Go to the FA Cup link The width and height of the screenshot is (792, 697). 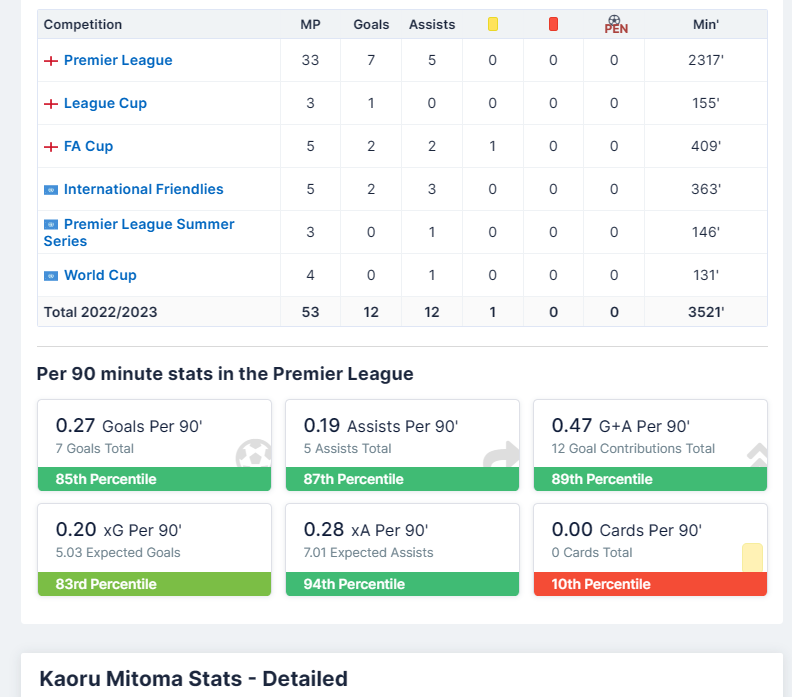pos(88,146)
